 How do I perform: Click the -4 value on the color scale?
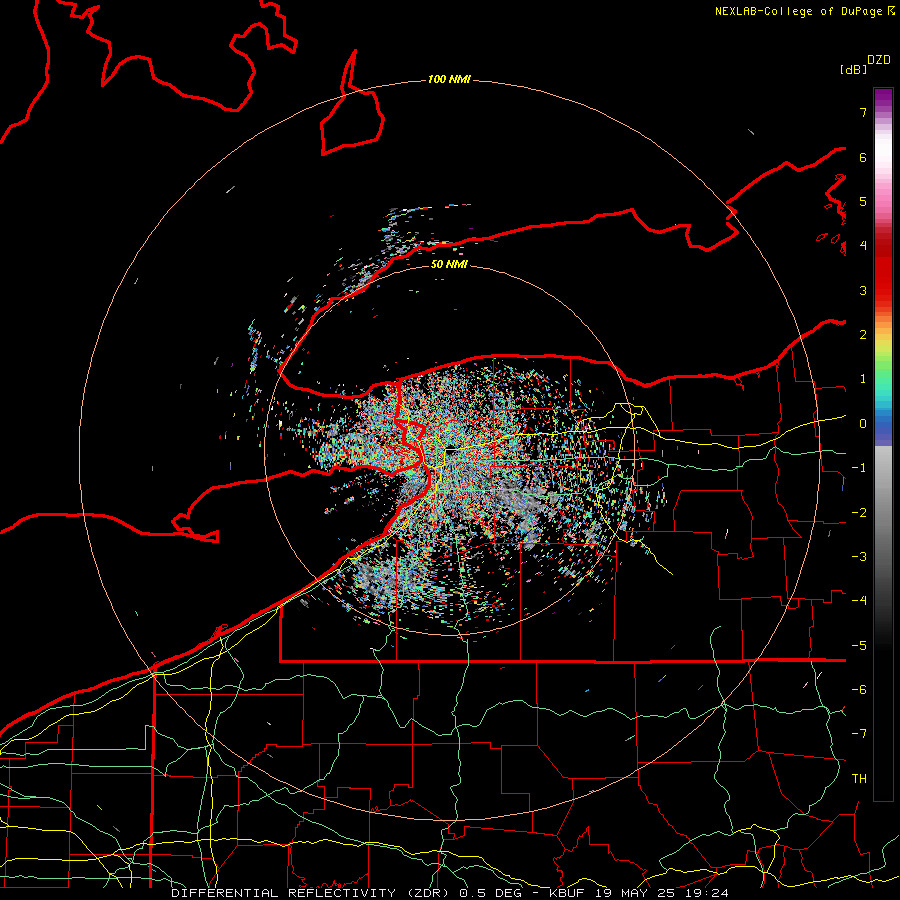coord(859,601)
